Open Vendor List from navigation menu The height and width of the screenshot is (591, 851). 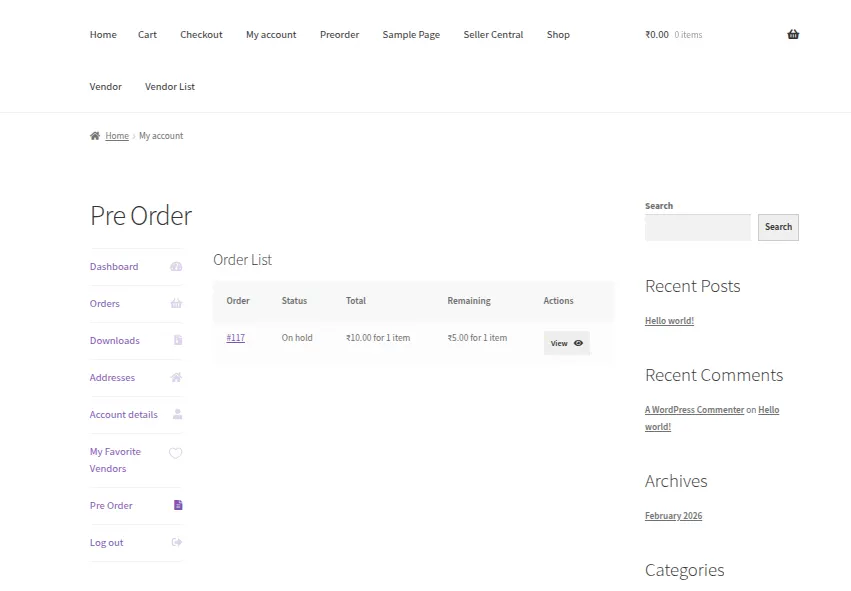[170, 87]
